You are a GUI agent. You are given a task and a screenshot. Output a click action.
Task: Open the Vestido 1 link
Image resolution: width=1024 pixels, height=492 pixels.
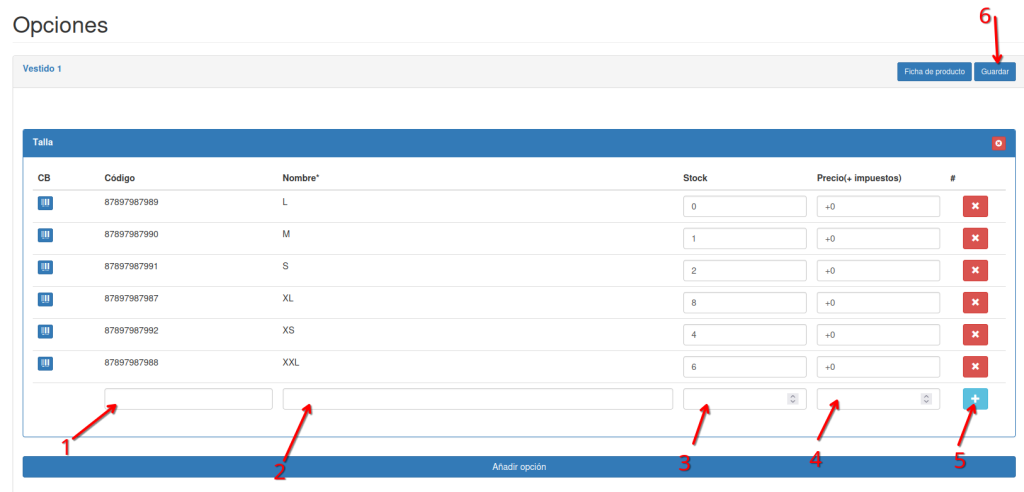(42, 69)
